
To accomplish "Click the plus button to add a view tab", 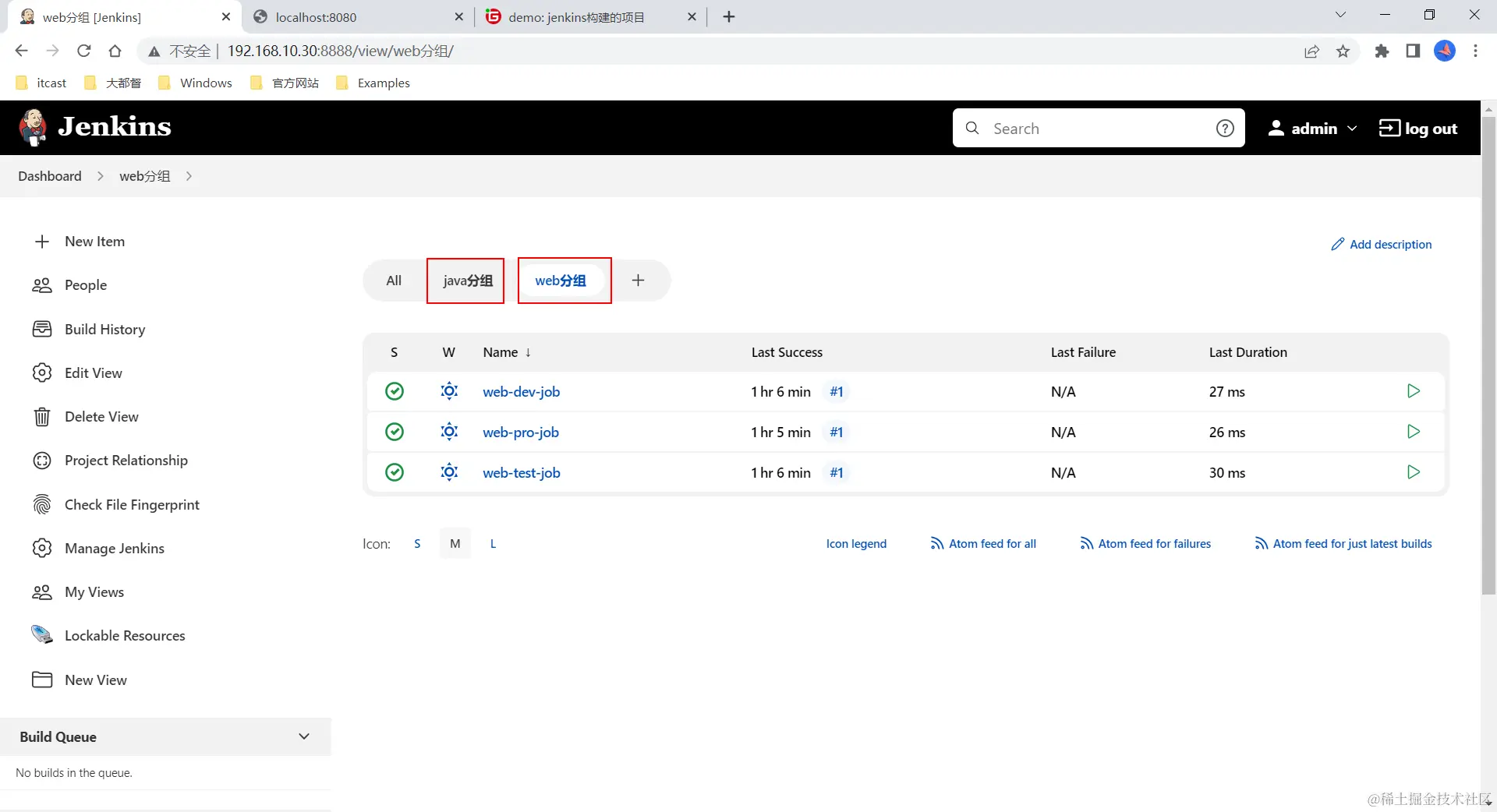I will 638,281.
